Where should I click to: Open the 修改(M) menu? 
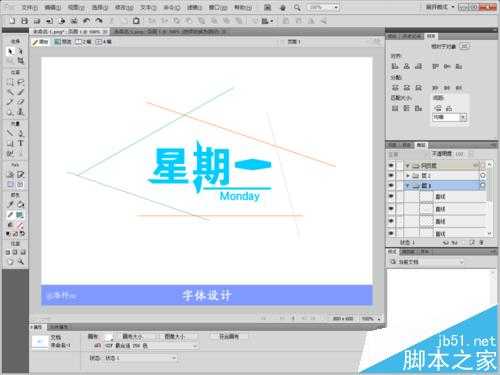point(124,7)
